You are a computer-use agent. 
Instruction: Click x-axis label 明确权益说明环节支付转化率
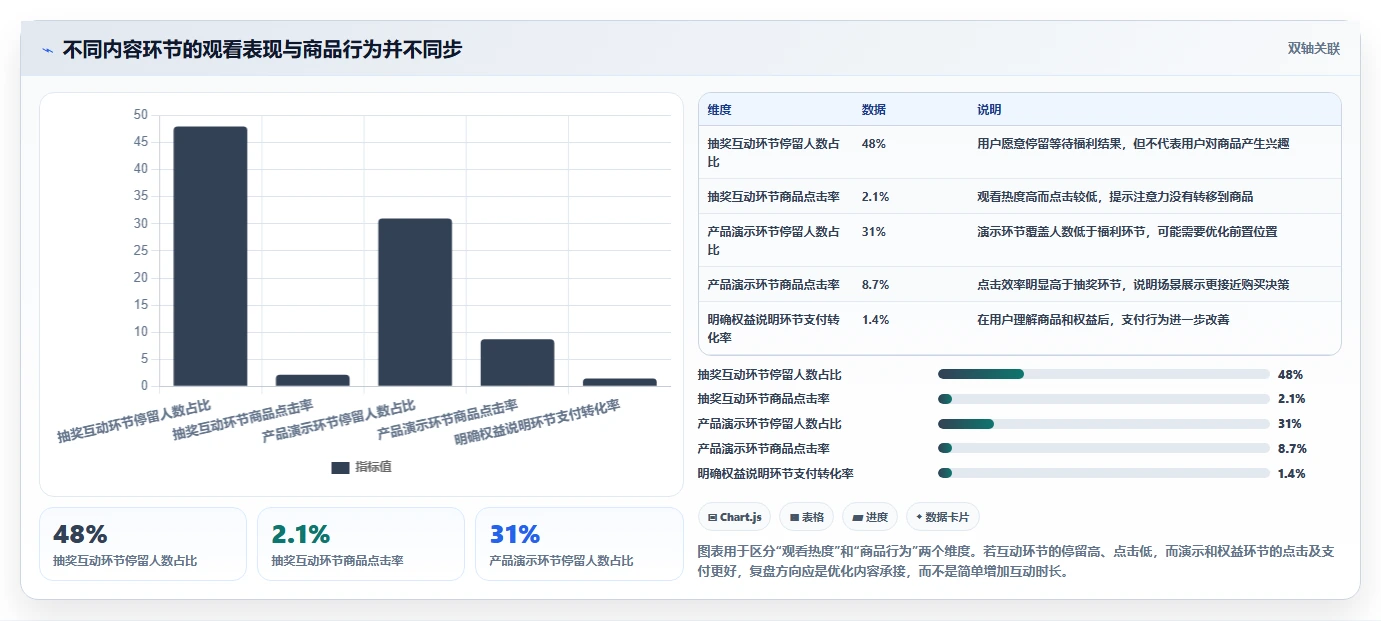point(538,423)
